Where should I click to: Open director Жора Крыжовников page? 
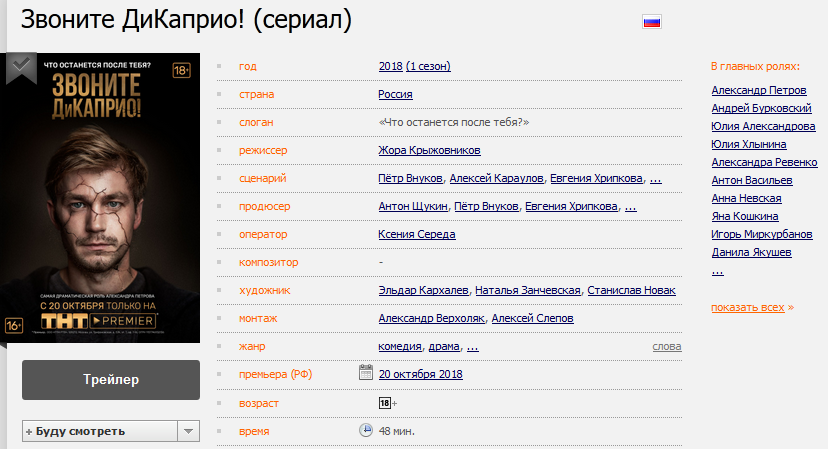[x=429, y=150]
